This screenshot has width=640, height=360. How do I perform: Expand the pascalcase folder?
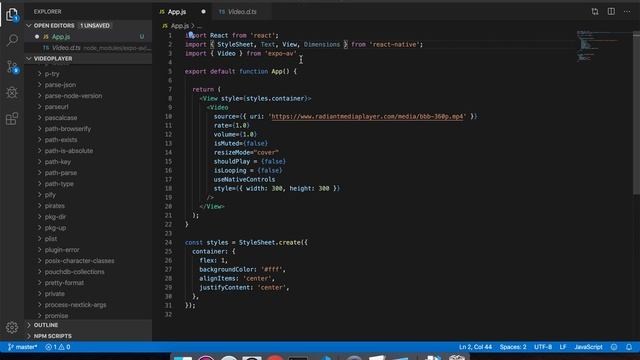88,118
